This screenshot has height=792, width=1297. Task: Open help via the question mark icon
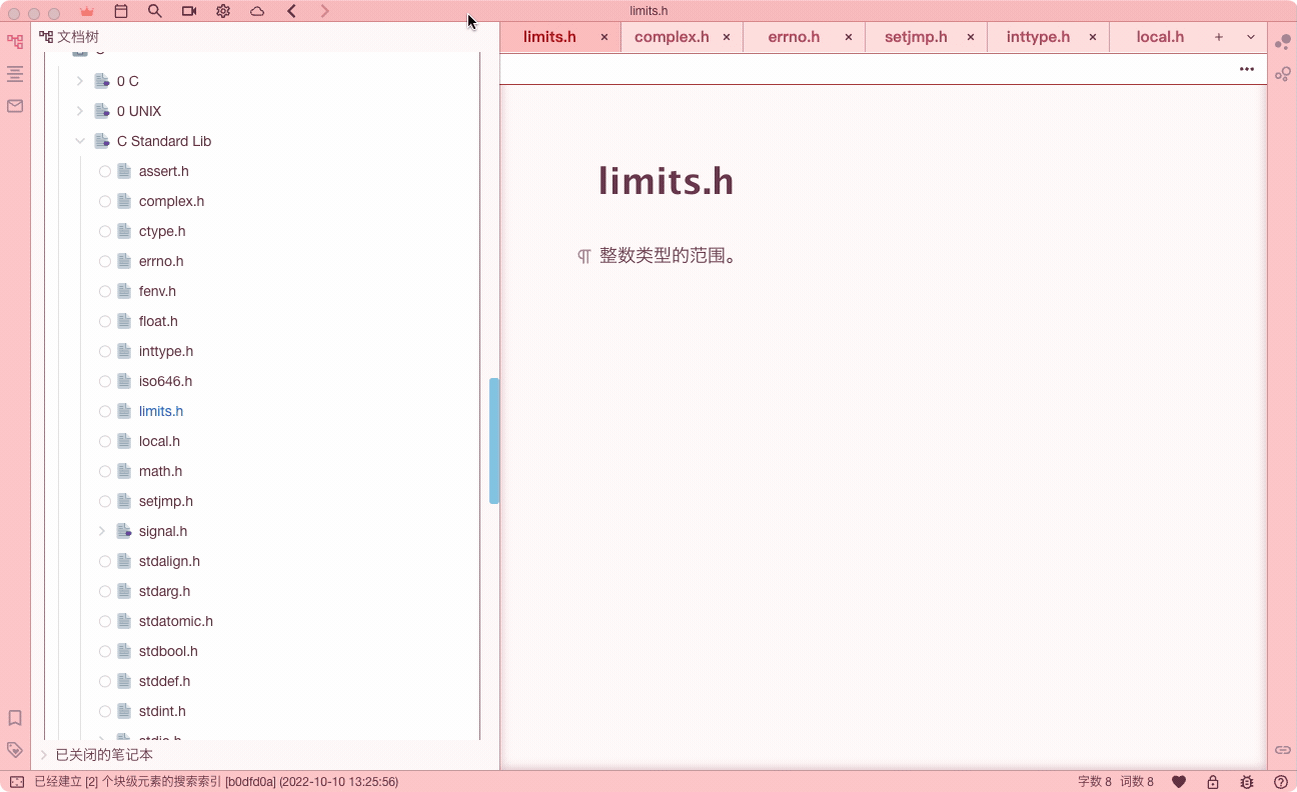[x=1283, y=781]
